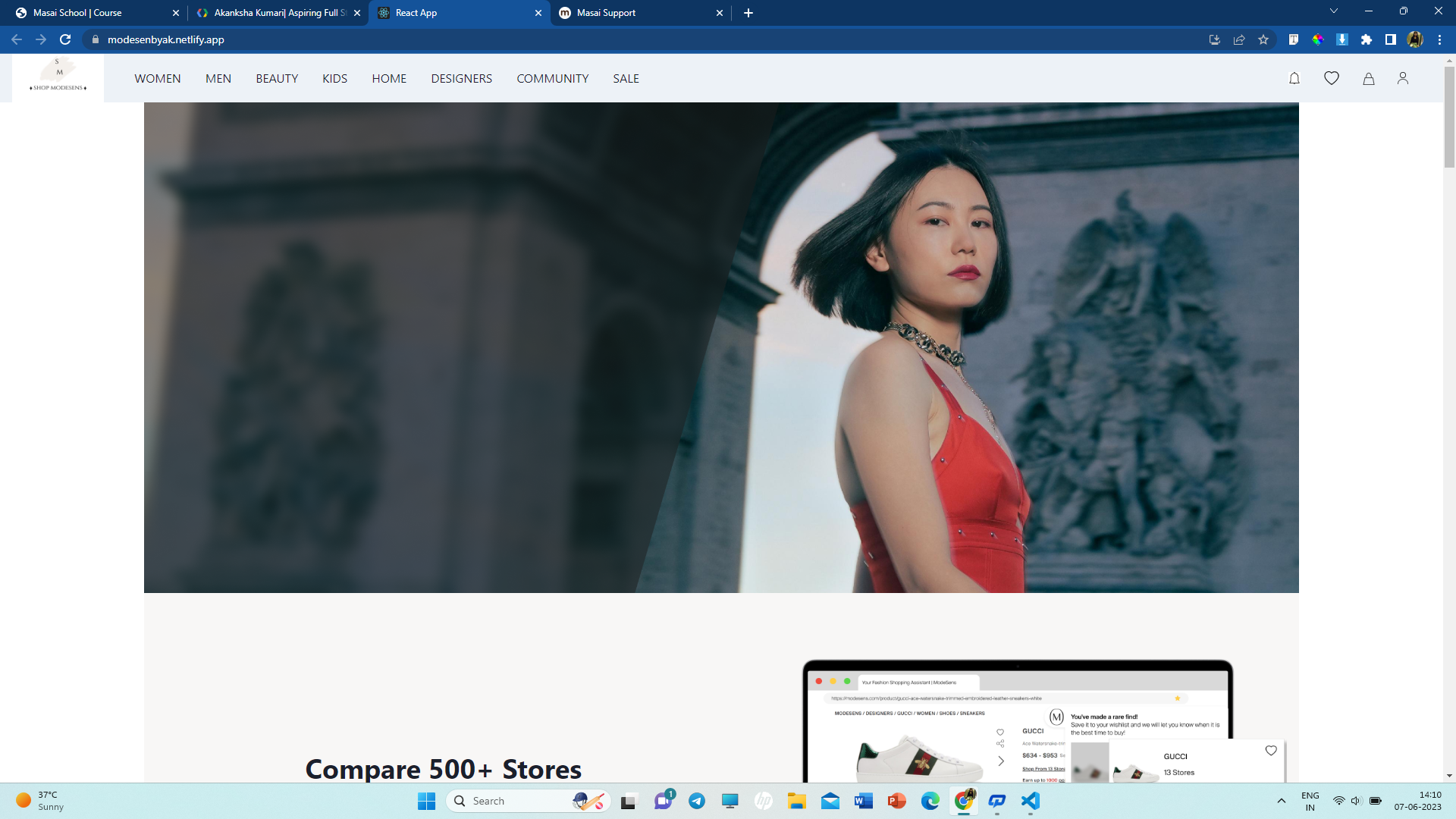1456x819 pixels.
Task: Select the BEAUTY menu item
Action: pos(277,79)
